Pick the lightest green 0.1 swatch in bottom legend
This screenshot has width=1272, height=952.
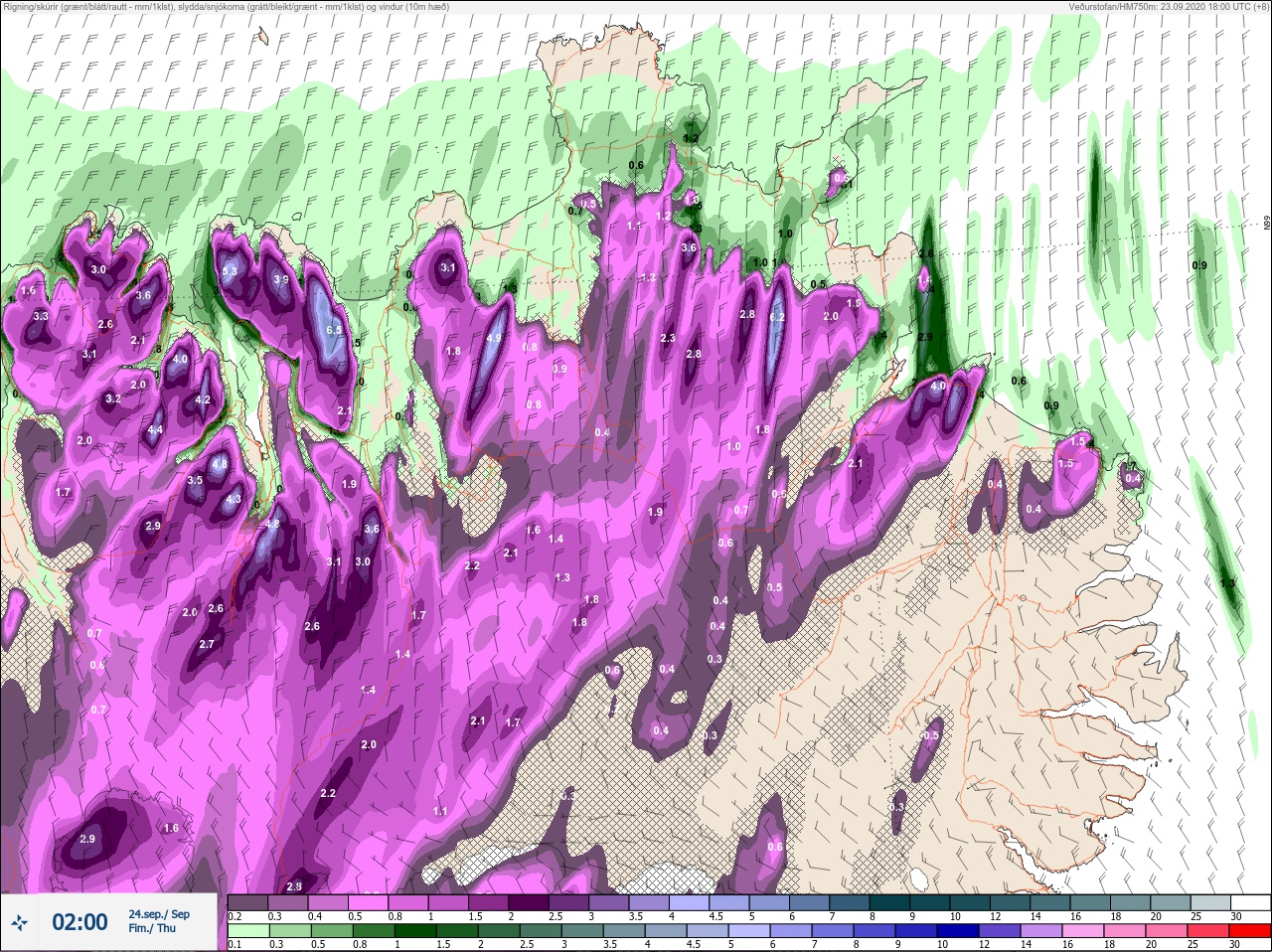pyautogui.click(x=247, y=932)
